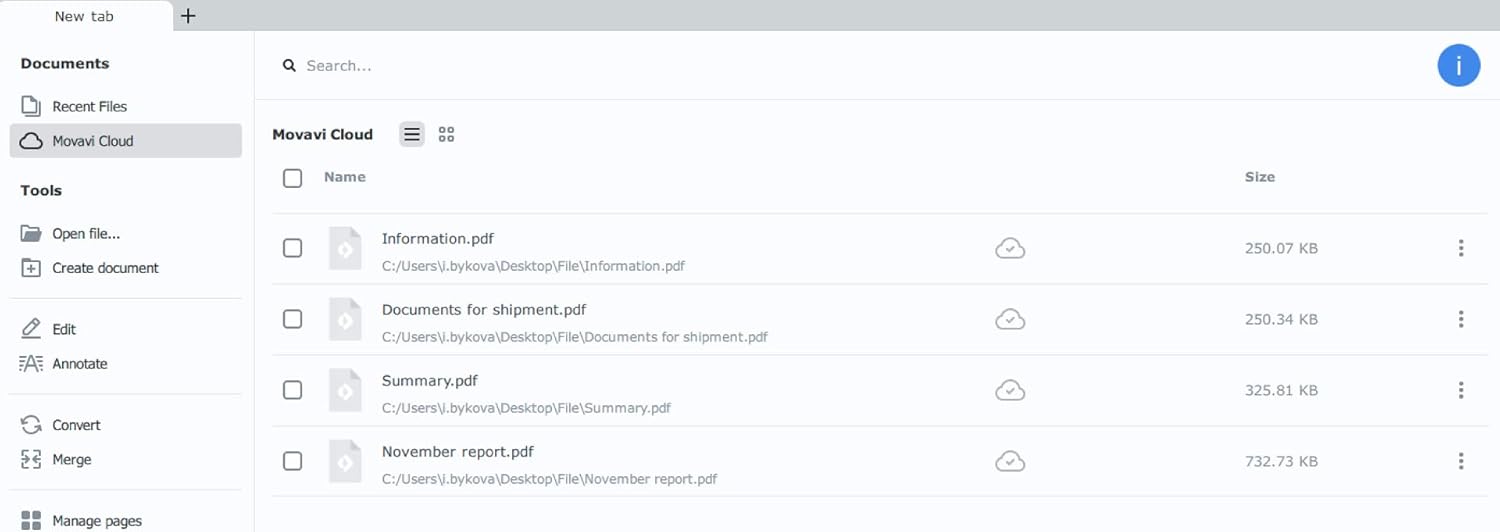Check the box for Information.pdf
This screenshot has width=1500, height=532.
click(x=292, y=248)
